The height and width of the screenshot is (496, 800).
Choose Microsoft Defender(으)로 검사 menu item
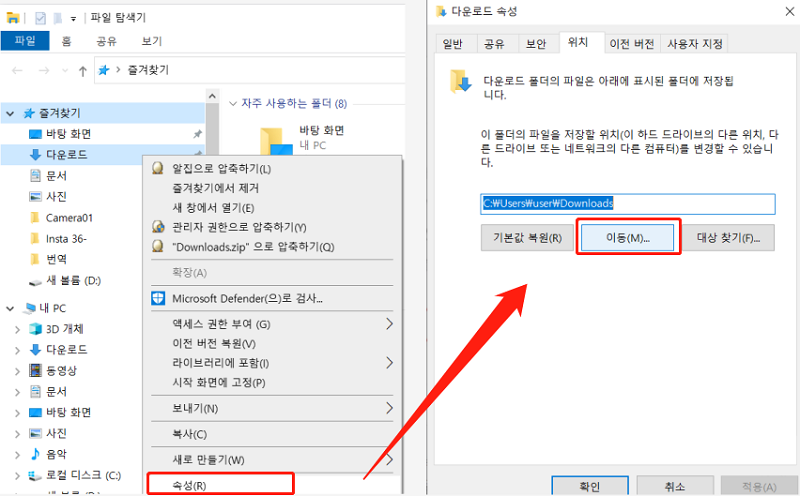(x=247, y=299)
